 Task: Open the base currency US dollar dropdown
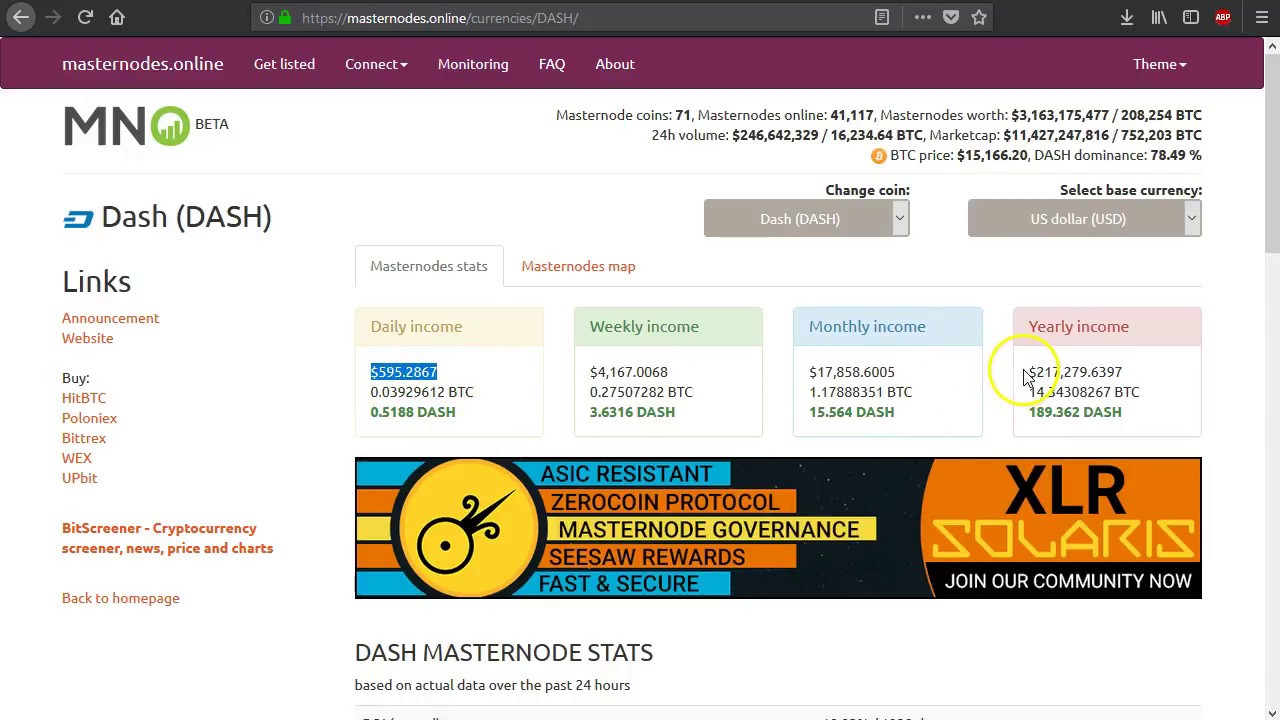(x=1084, y=218)
